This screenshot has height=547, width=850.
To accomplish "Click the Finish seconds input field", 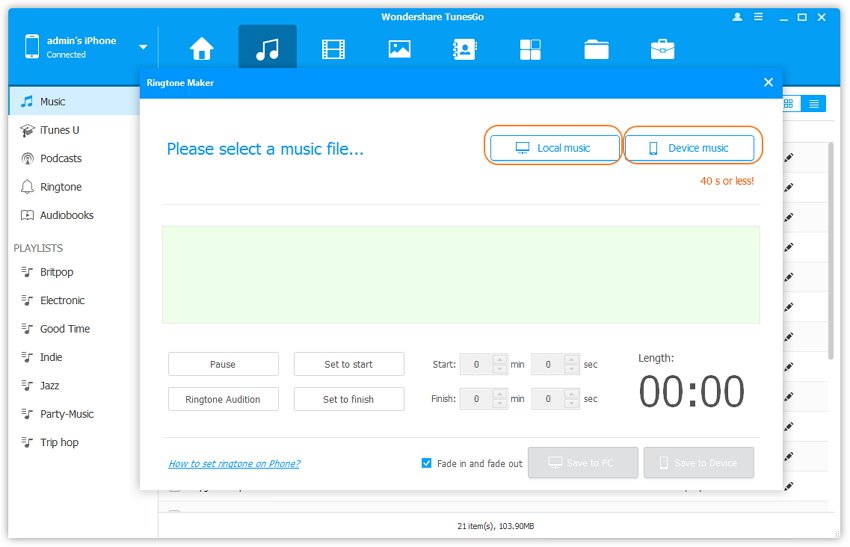I will [547, 399].
